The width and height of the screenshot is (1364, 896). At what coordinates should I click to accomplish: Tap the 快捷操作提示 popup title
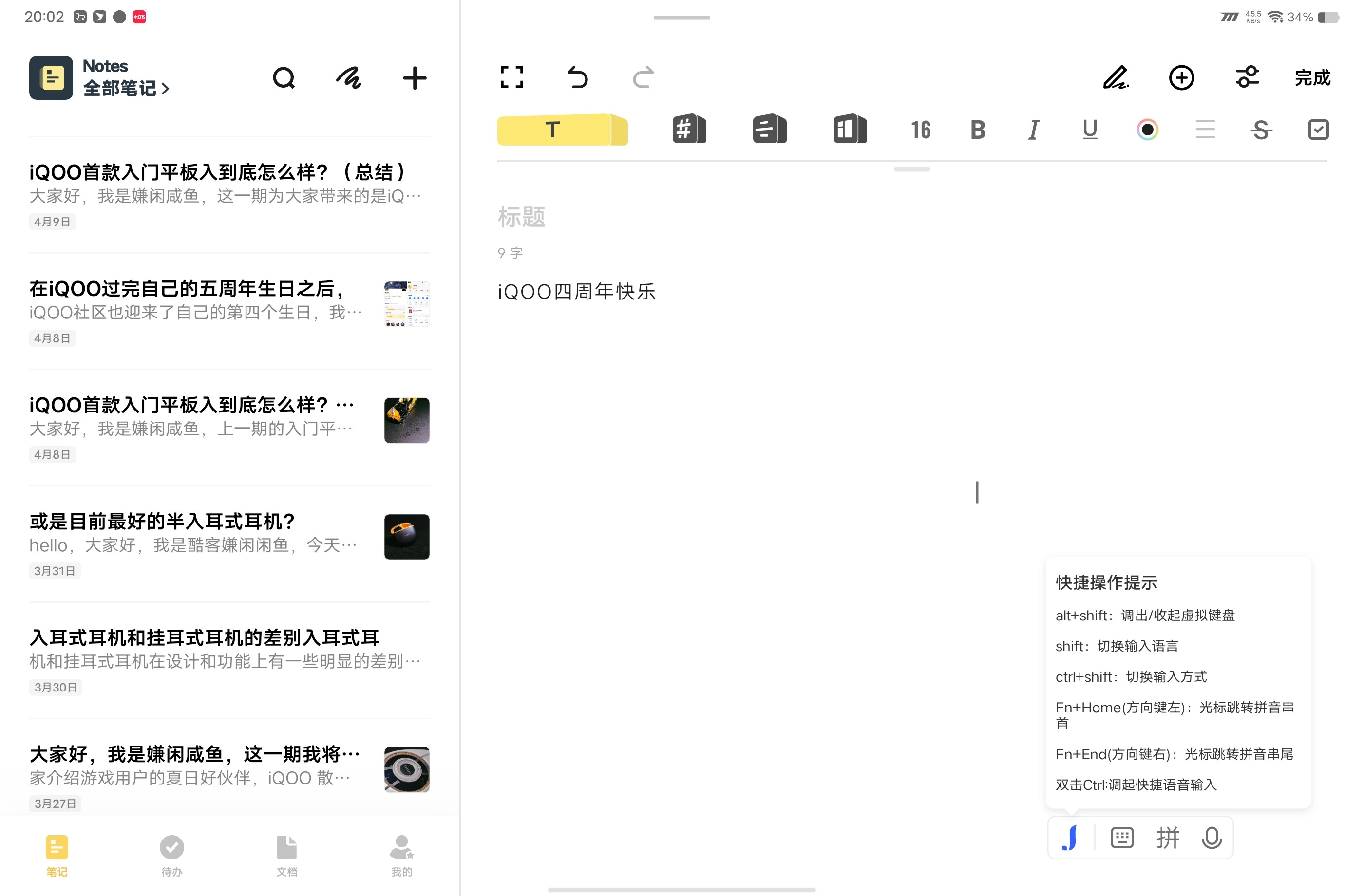1106,582
